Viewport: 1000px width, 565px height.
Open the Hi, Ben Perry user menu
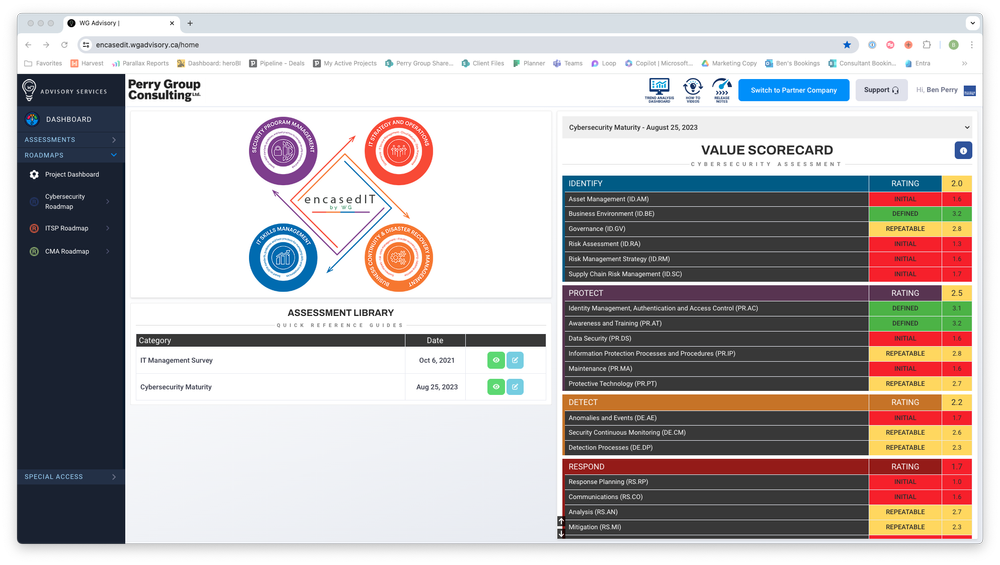click(x=946, y=90)
